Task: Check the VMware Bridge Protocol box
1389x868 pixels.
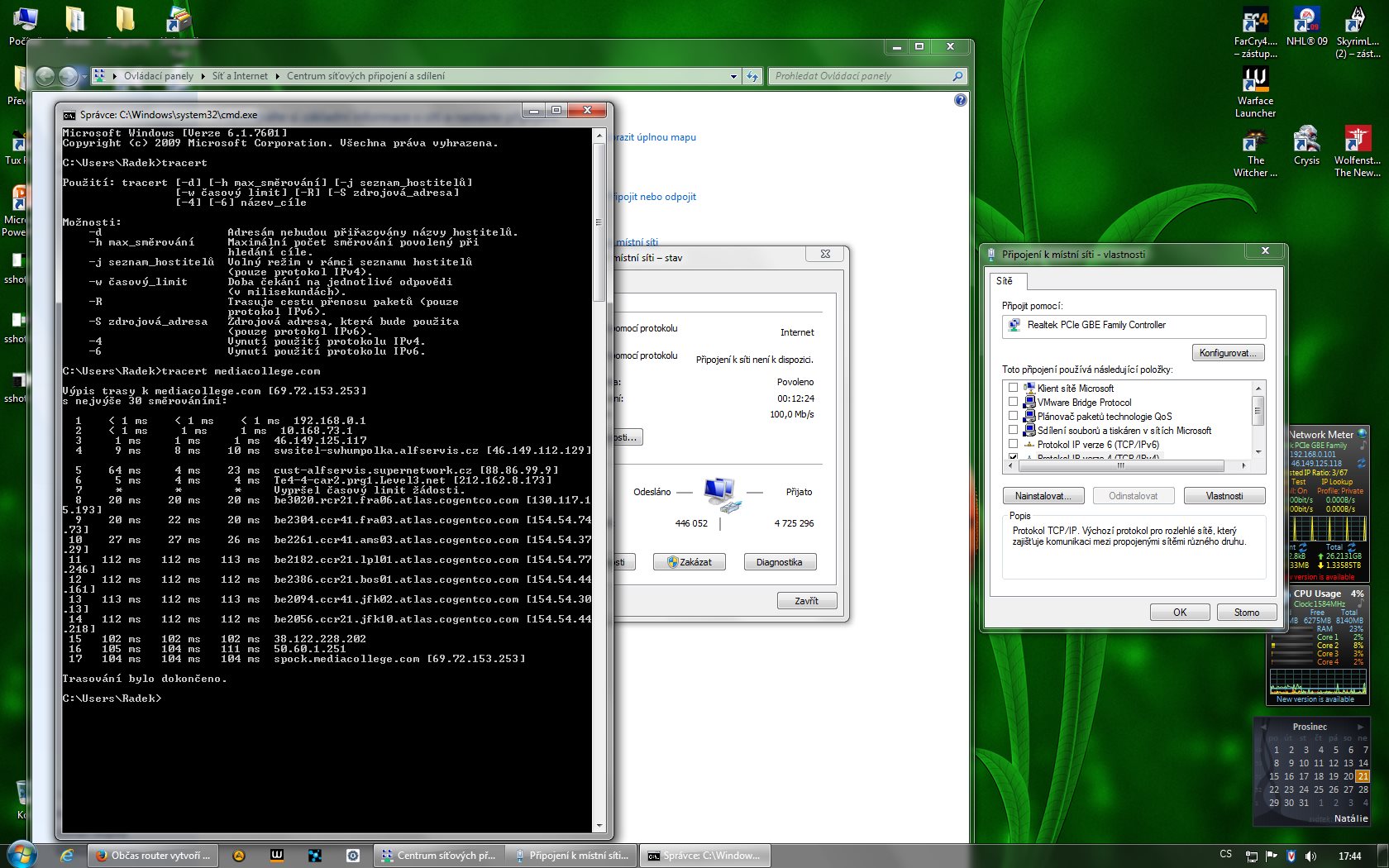Action: 1013,402
